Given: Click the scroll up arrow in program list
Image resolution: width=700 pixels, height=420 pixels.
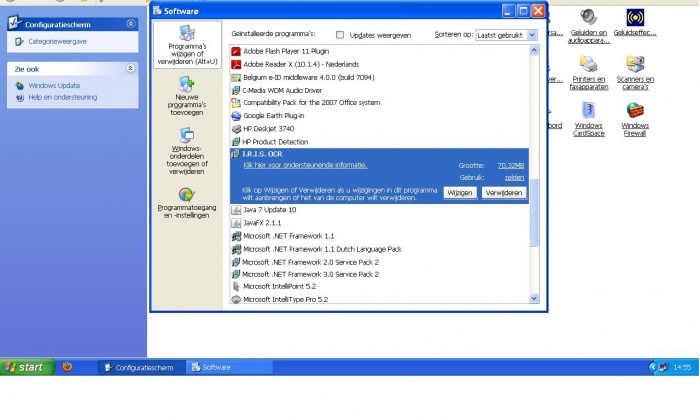Looking at the screenshot, I should (x=534, y=51).
